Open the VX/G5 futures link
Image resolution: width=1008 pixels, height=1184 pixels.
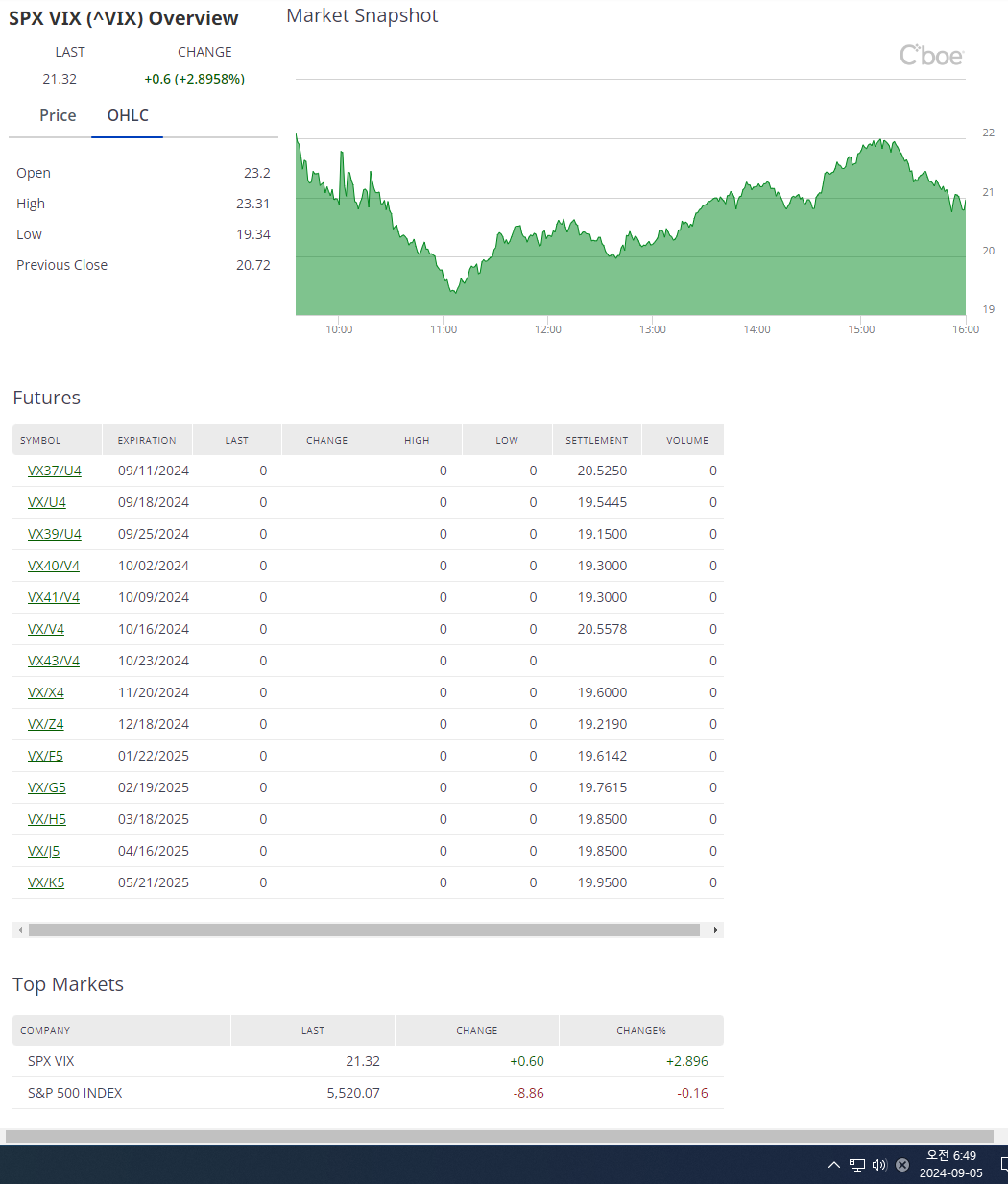tap(47, 787)
